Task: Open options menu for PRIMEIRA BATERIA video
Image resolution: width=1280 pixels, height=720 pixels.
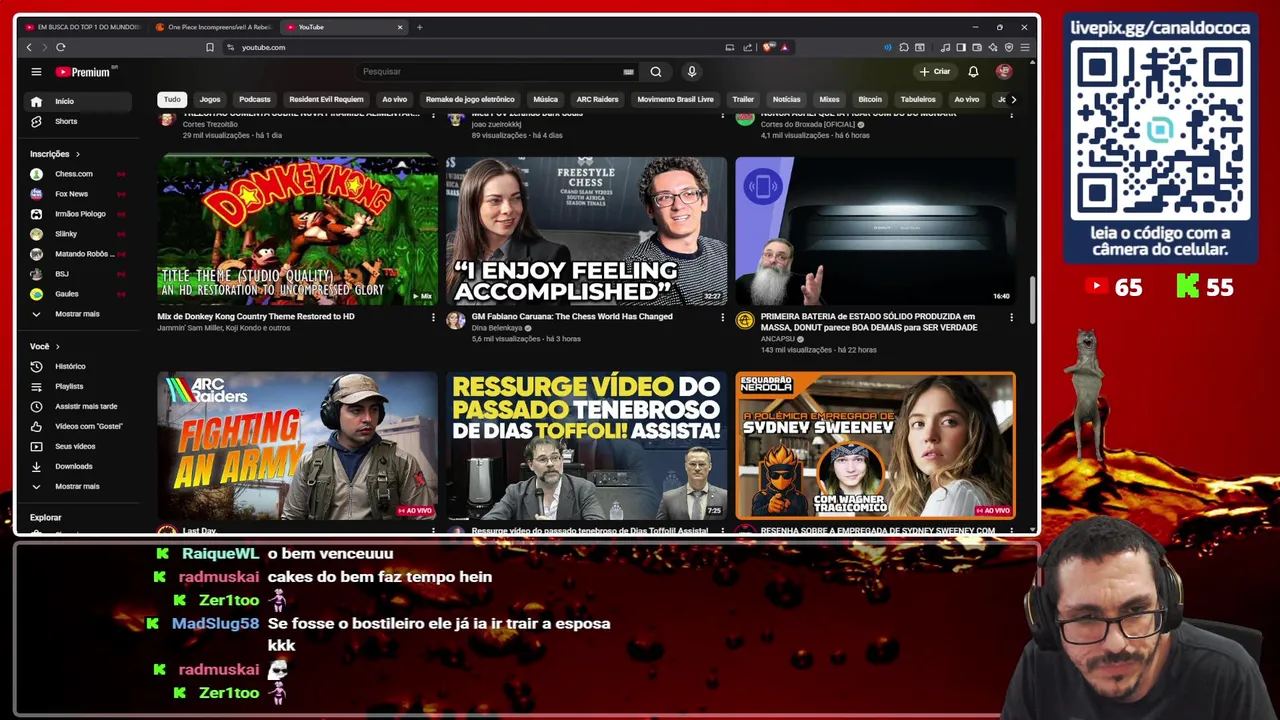Action: pyautogui.click(x=1011, y=317)
